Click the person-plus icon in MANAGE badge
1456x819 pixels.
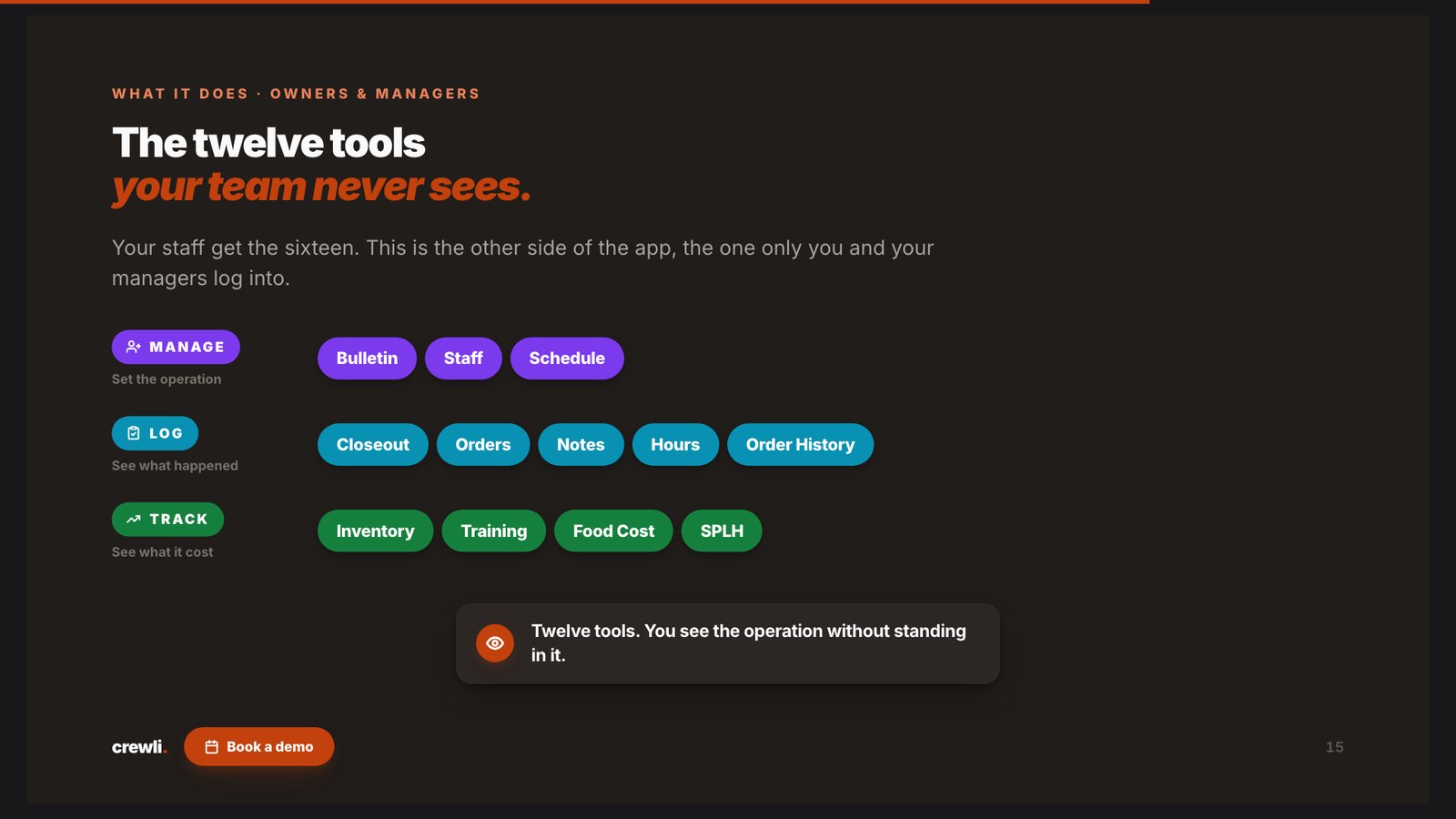(134, 347)
